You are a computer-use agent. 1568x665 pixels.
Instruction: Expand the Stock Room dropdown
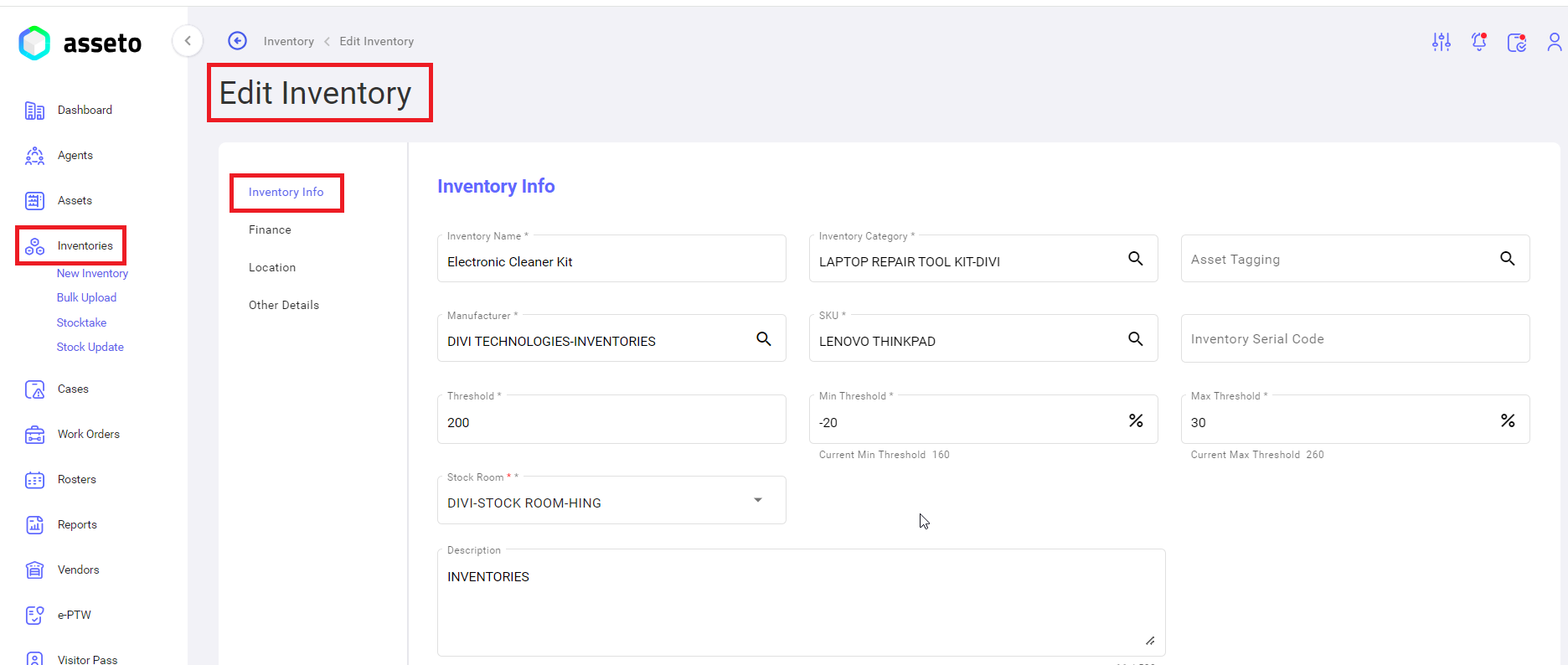758,501
